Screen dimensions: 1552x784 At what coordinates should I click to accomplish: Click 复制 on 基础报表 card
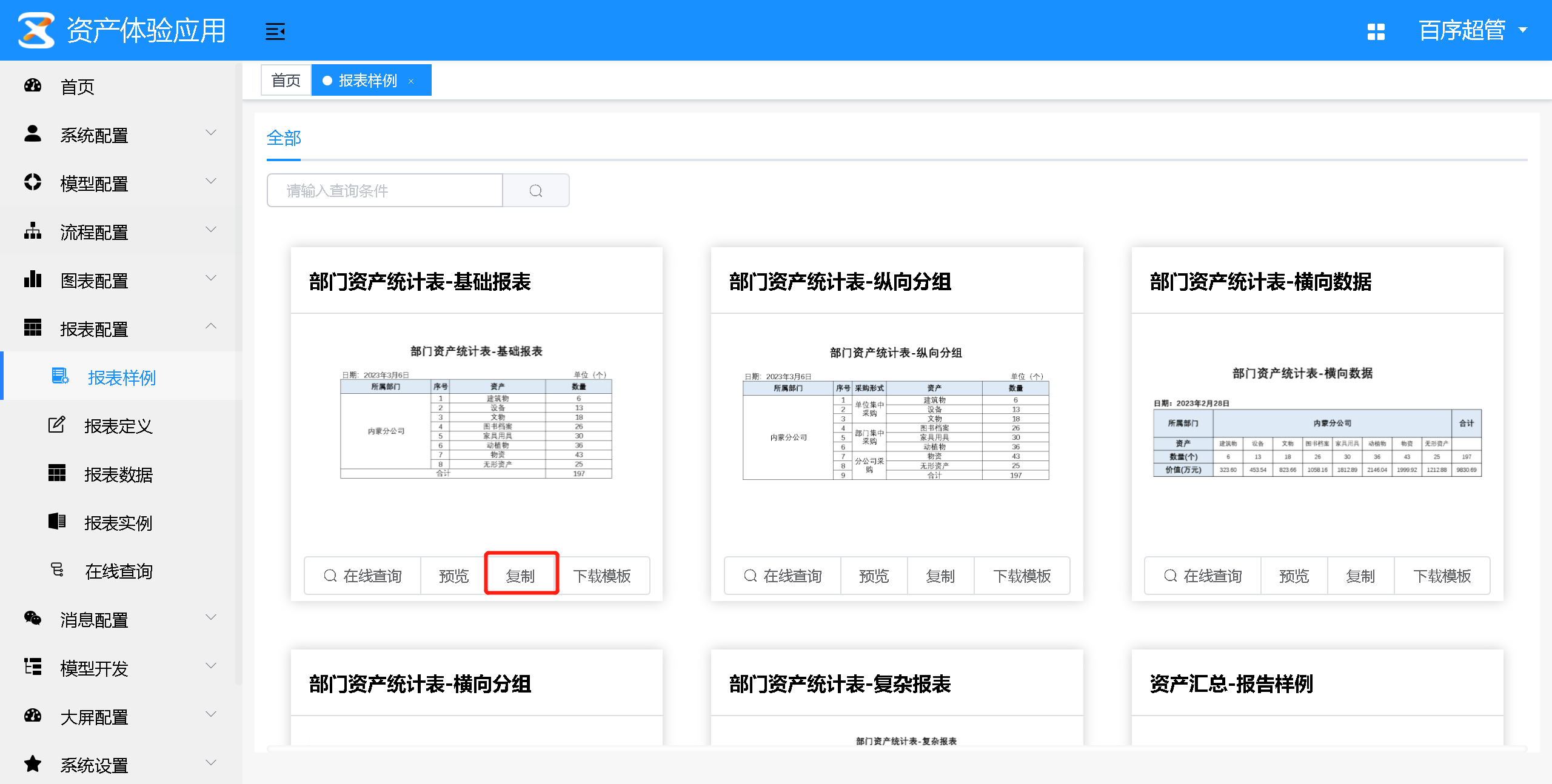[521, 576]
